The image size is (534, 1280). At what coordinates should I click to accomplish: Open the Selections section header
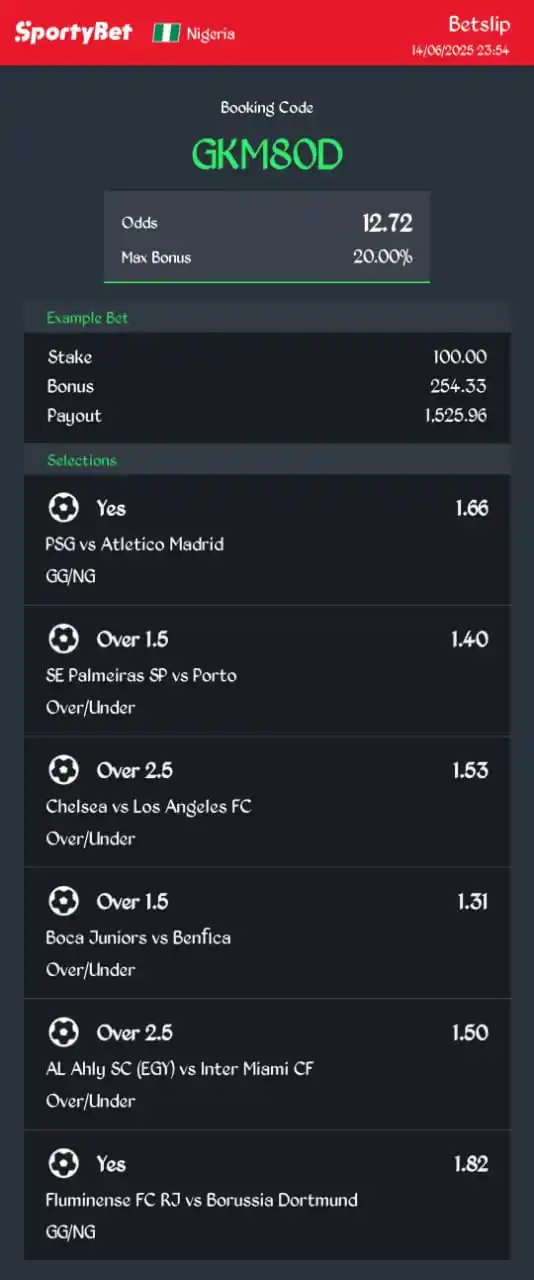pos(267,460)
